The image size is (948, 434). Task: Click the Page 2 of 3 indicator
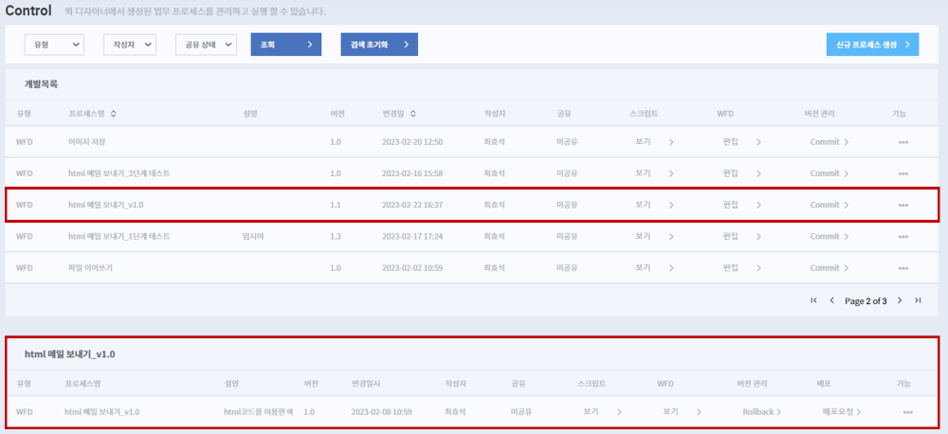[866, 301]
